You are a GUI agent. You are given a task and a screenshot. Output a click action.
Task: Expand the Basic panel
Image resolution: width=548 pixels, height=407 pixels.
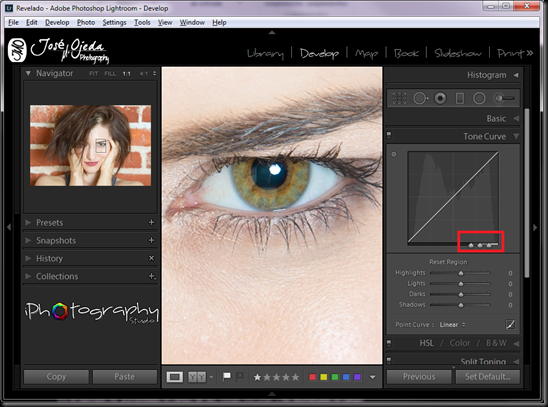516,118
